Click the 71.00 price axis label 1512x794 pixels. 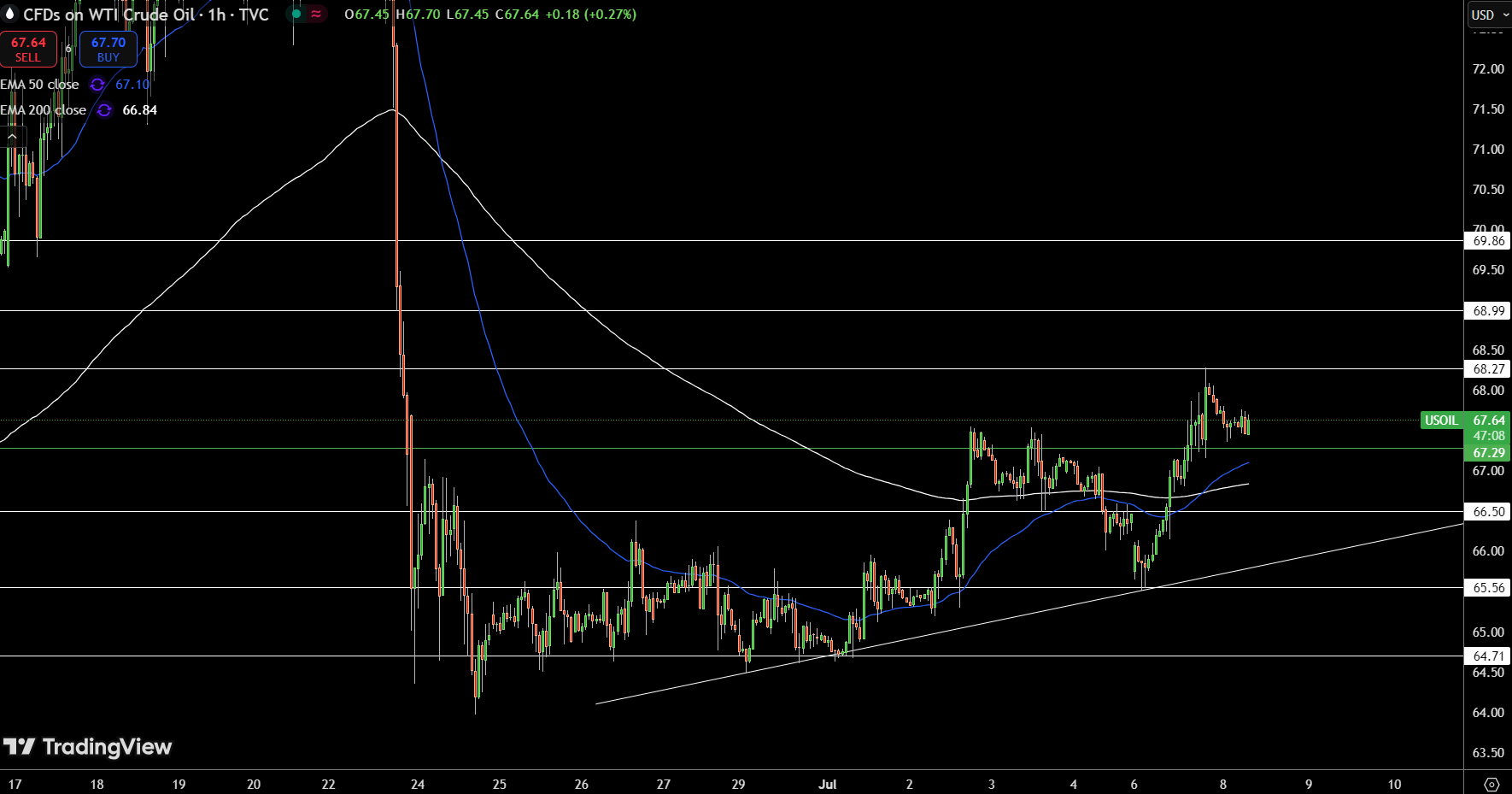1488,150
